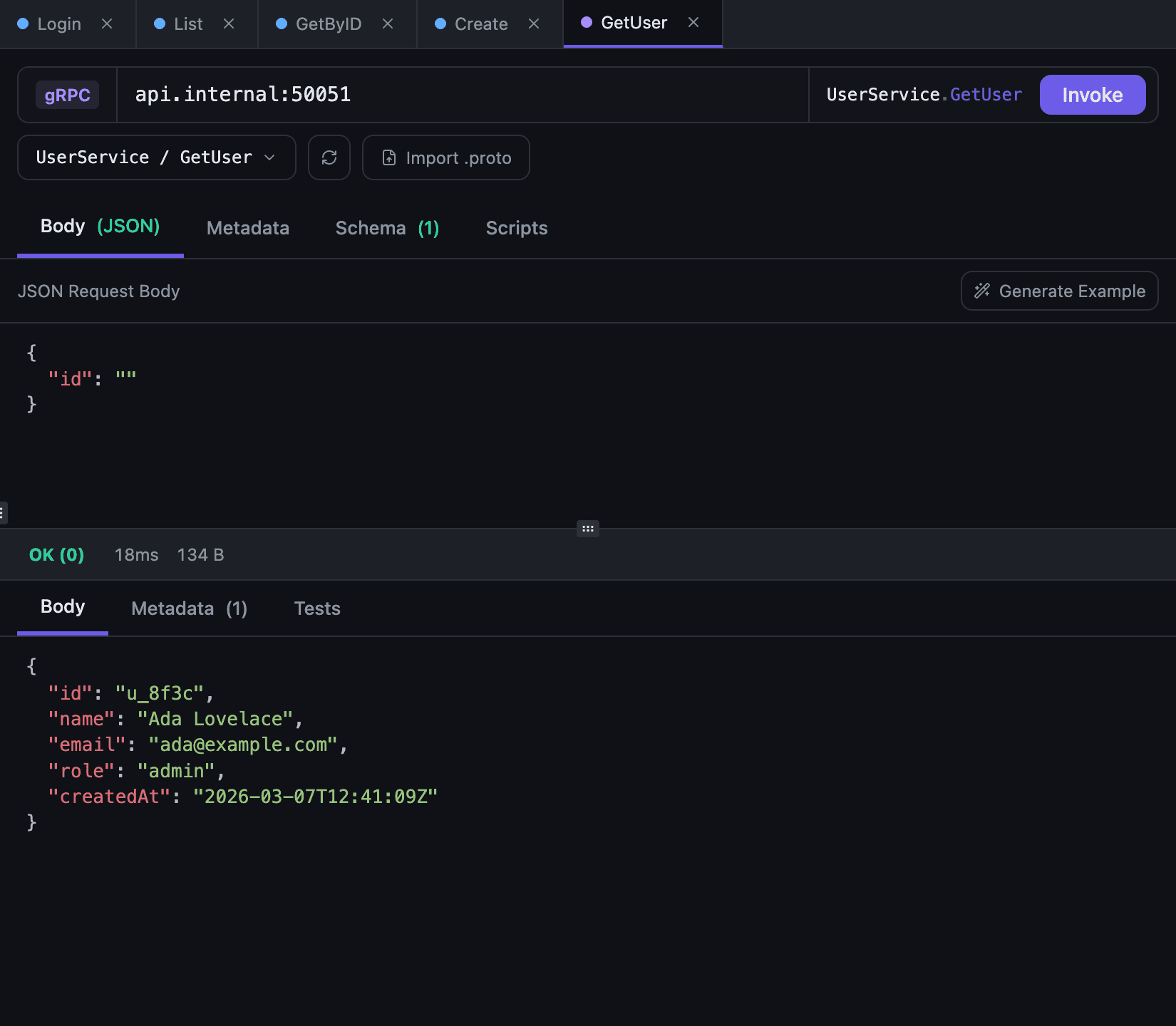Click the "name" key in response
The width and height of the screenshot is (1176, 1026).
pyautogui.click(x=81, y=719)
